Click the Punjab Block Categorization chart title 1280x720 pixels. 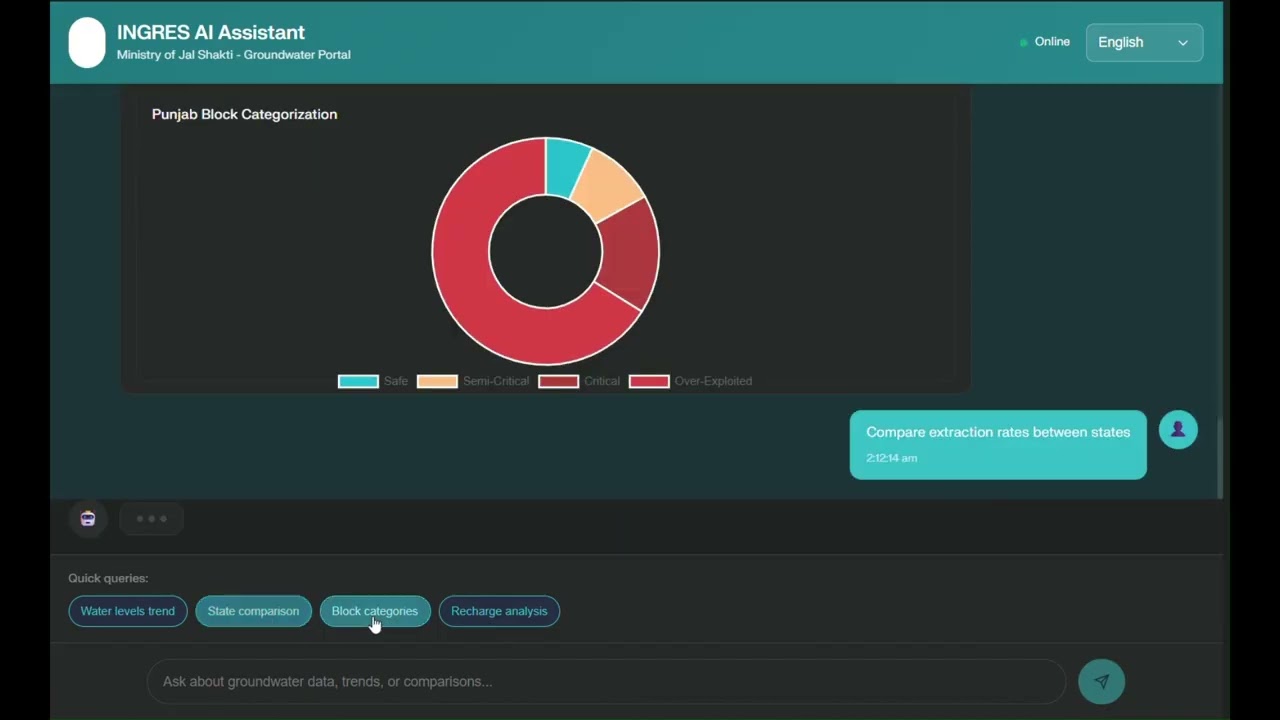[x=244, y=114]
